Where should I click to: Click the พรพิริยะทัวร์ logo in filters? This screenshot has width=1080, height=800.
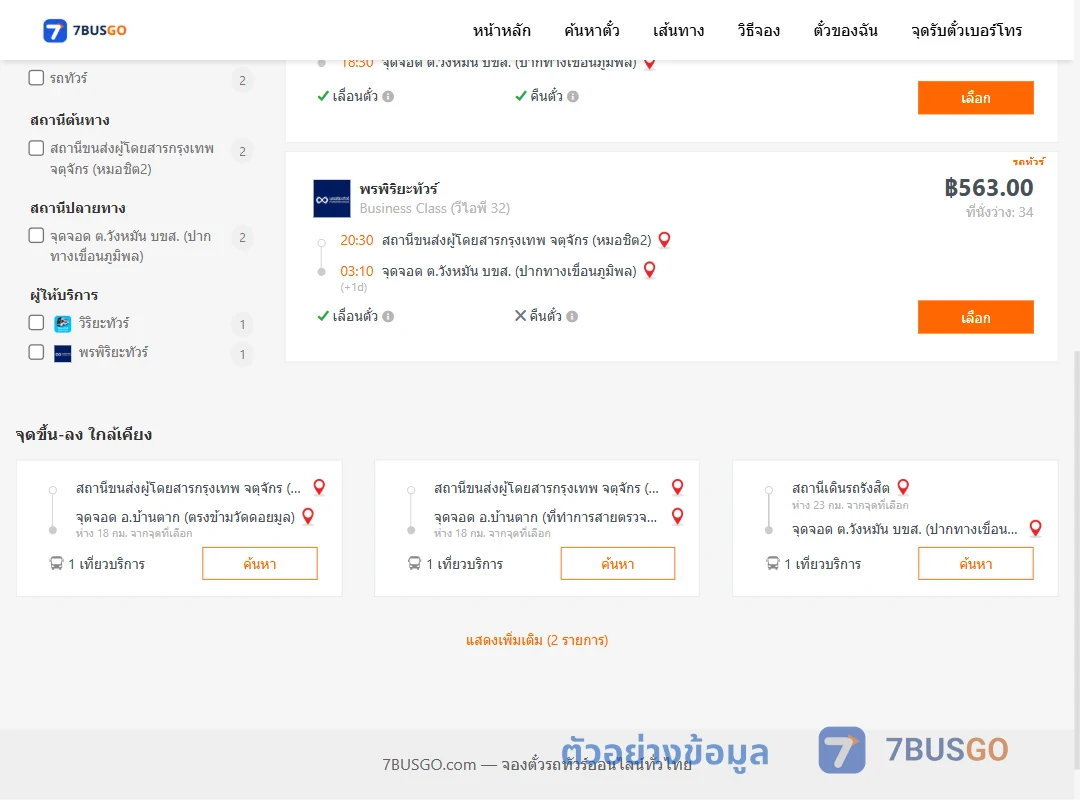click(63, 353)
